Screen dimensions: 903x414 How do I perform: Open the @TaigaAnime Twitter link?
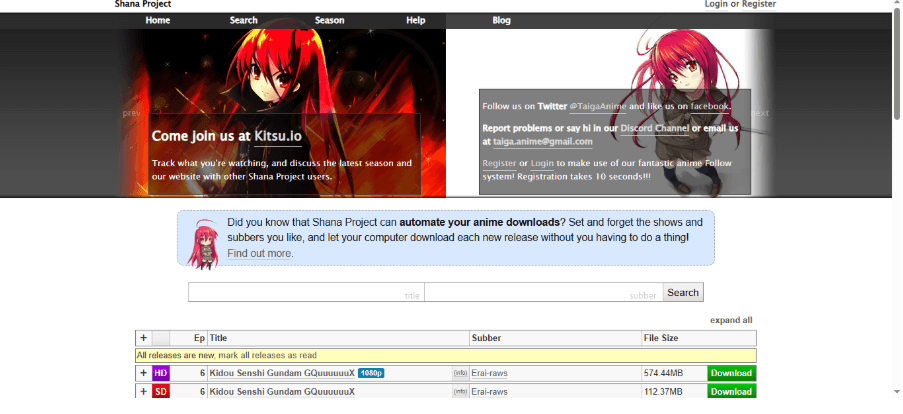tap(598, 107)
